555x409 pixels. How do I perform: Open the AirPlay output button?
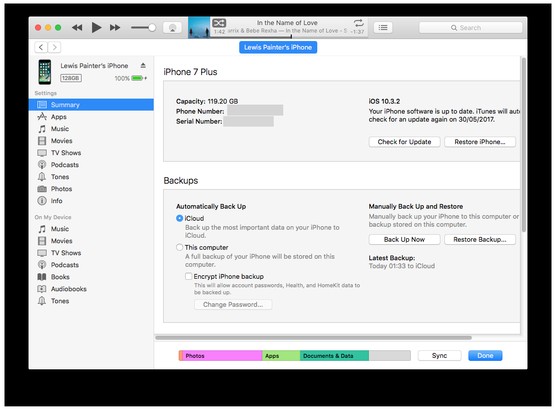point(172,28)
